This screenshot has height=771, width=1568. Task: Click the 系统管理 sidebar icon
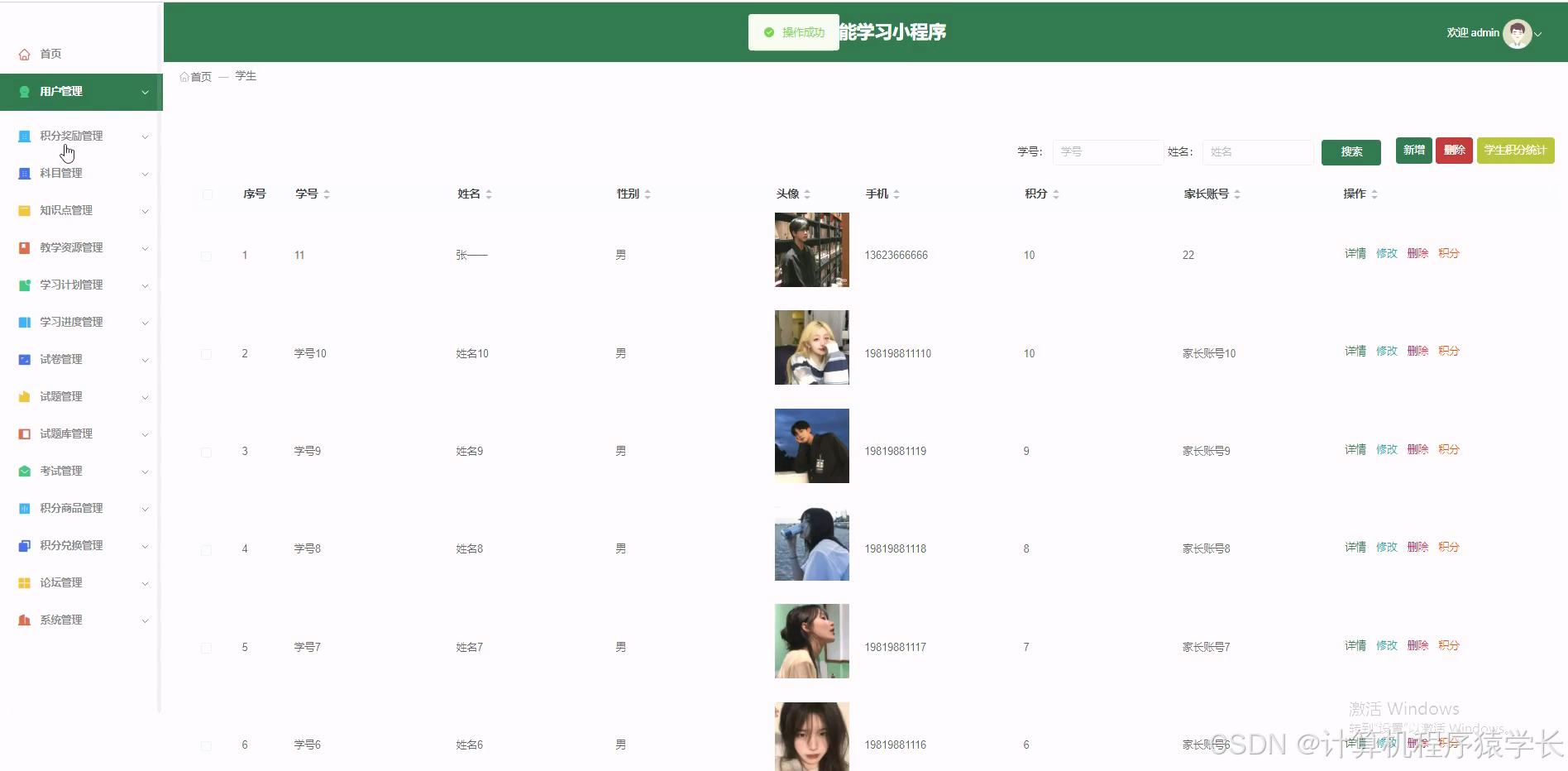pos(25,620)
